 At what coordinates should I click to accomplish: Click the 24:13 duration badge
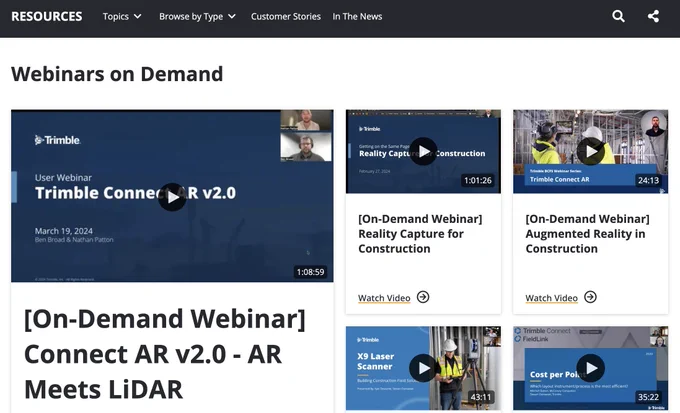(x=648, y=180)
